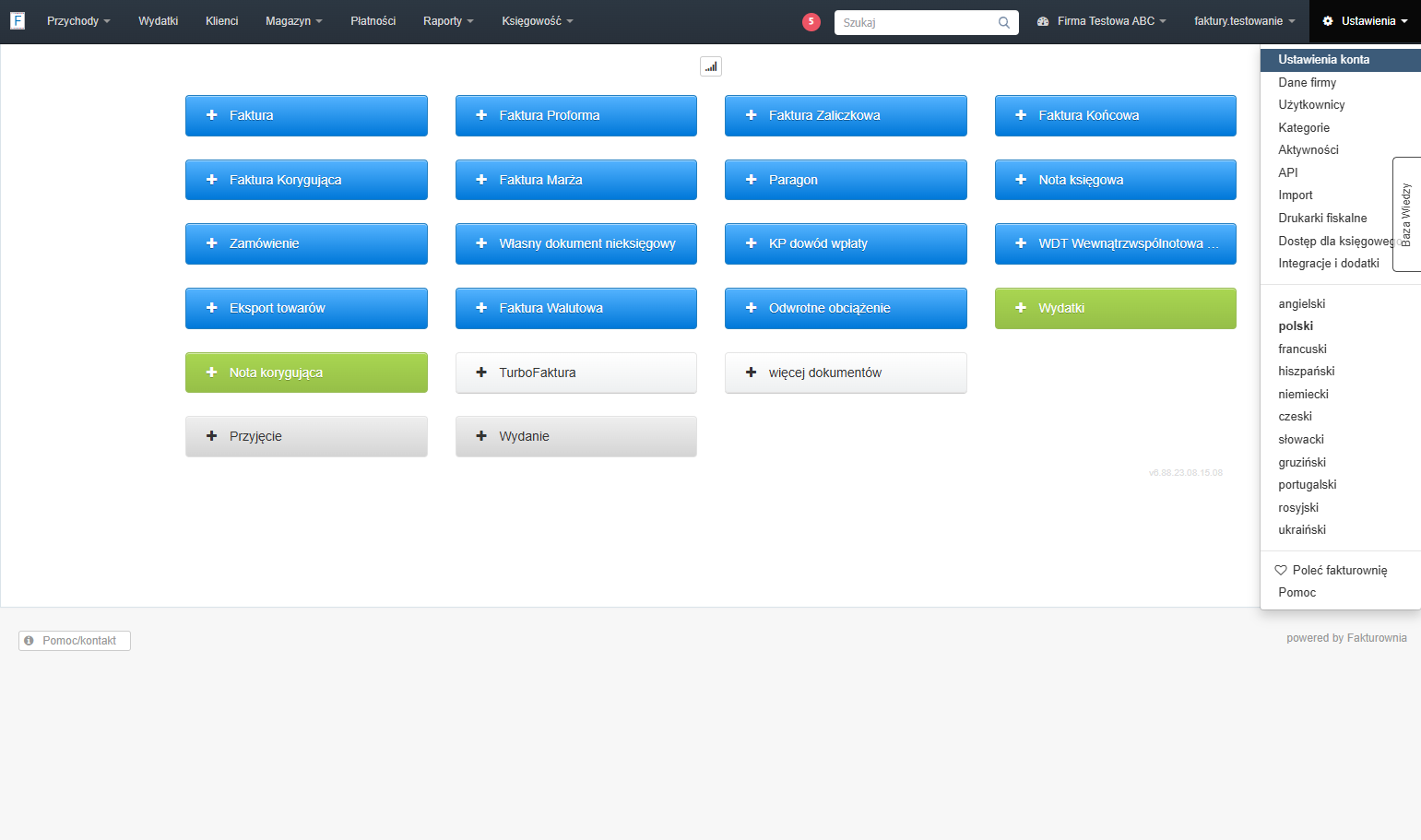
Task: Create a new Faktura Proforma
Action: click(x=576, y=115)
